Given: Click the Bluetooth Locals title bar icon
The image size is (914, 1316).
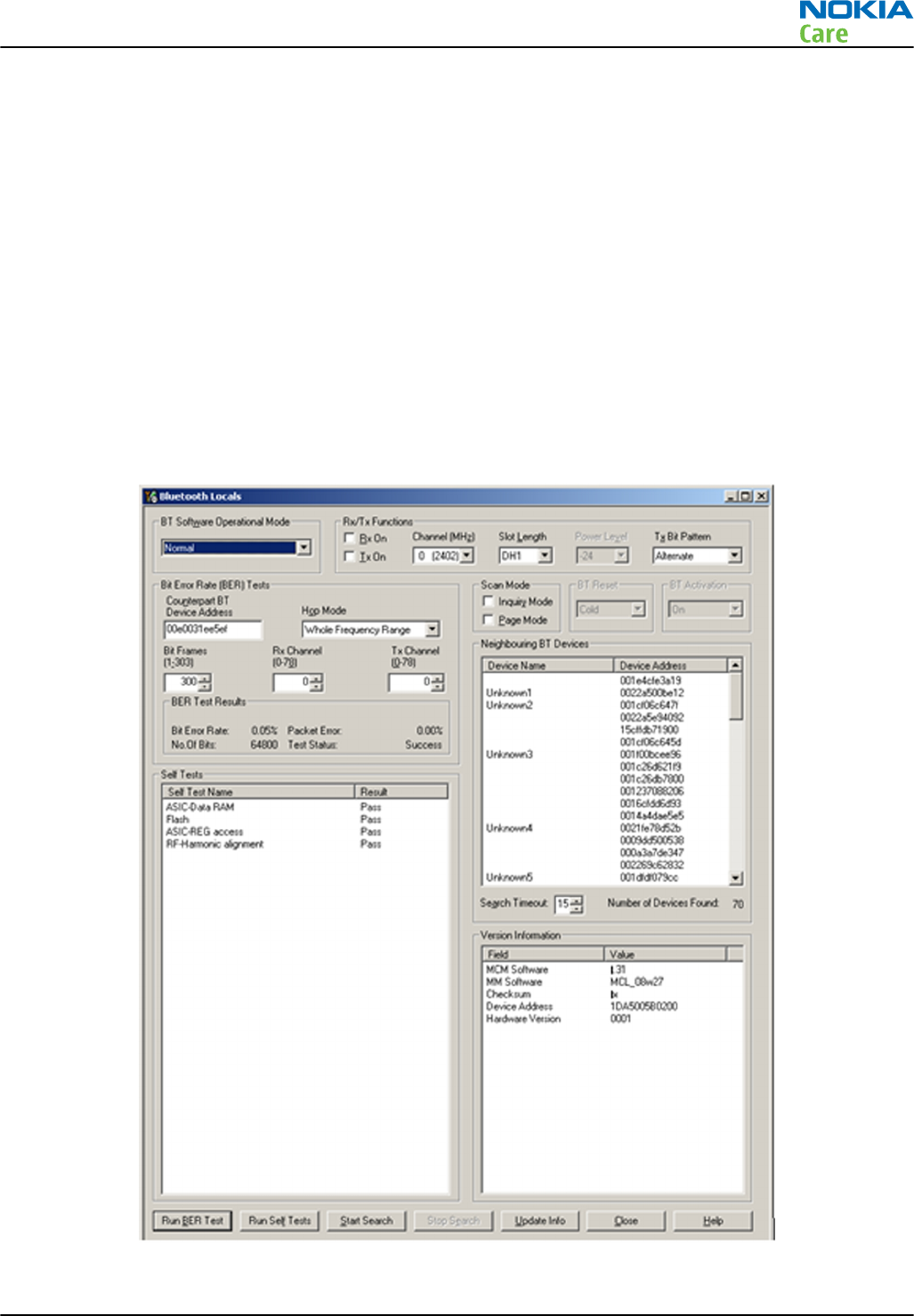Looking at the screenshot, I should 151,497.
